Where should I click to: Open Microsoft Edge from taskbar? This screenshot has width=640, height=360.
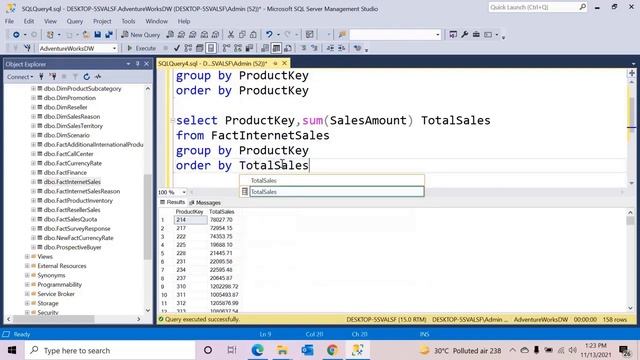point(258,350)
